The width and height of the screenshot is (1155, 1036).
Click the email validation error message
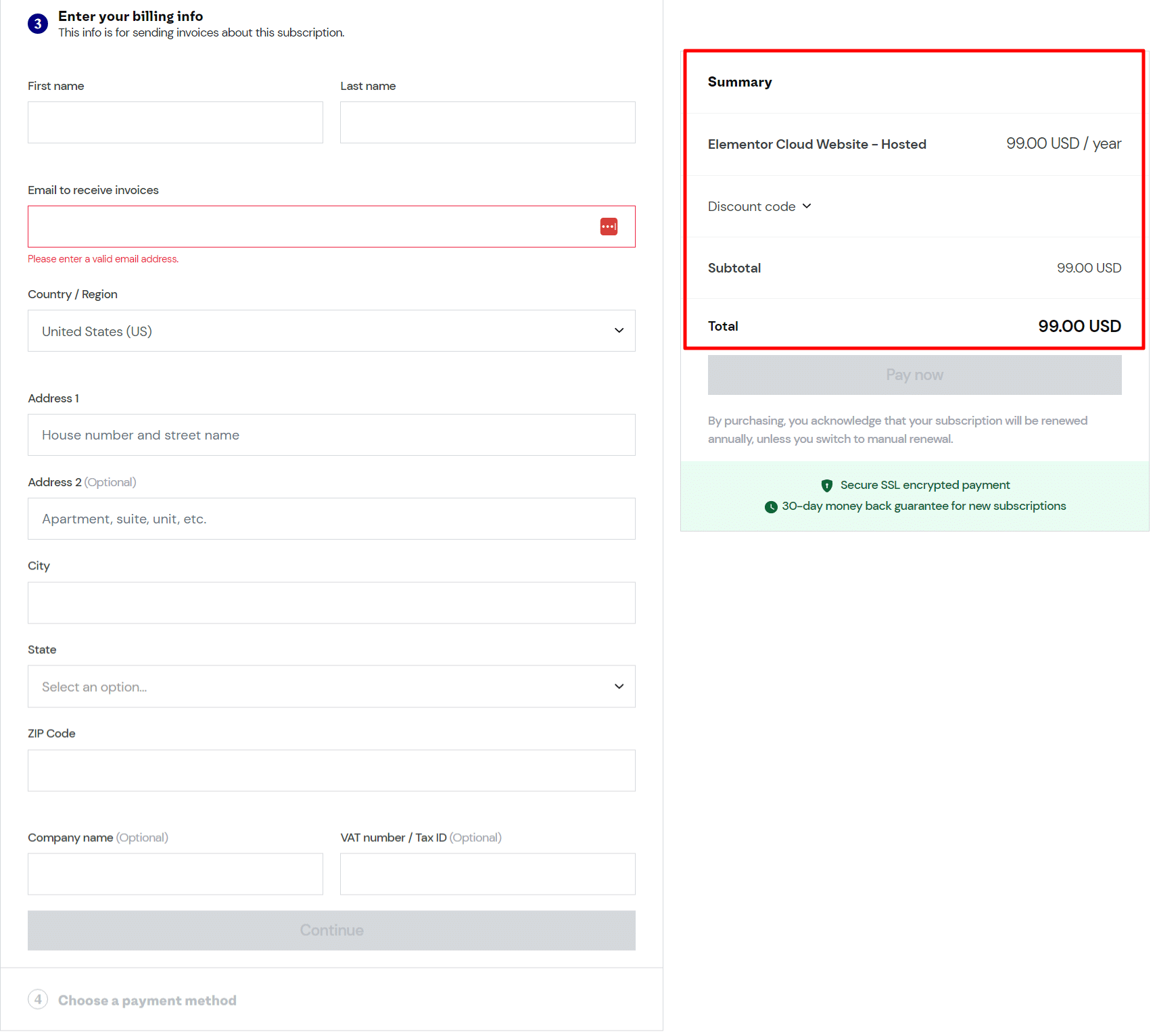coord(103,259)
